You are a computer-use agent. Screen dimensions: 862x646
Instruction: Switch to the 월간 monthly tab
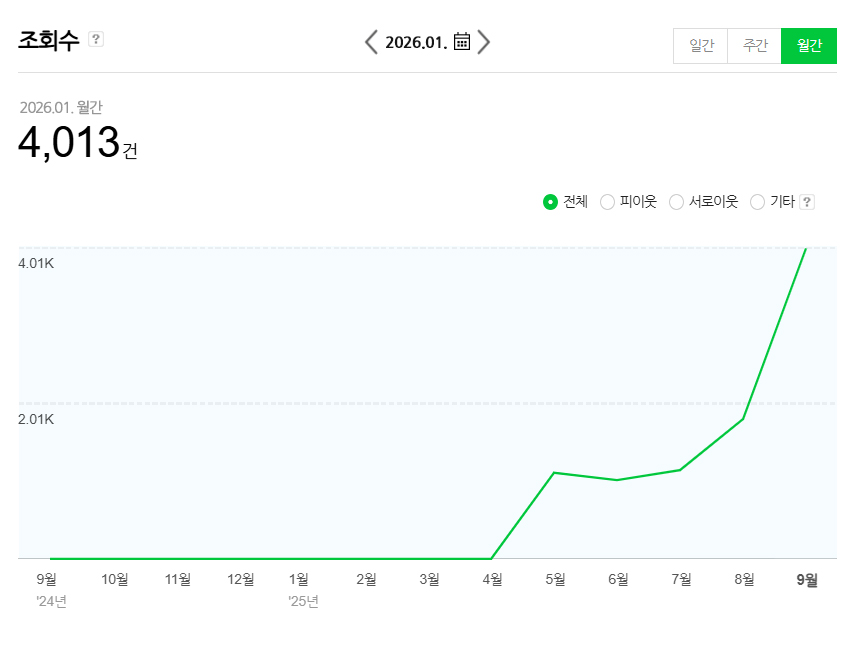coord(808,46)
